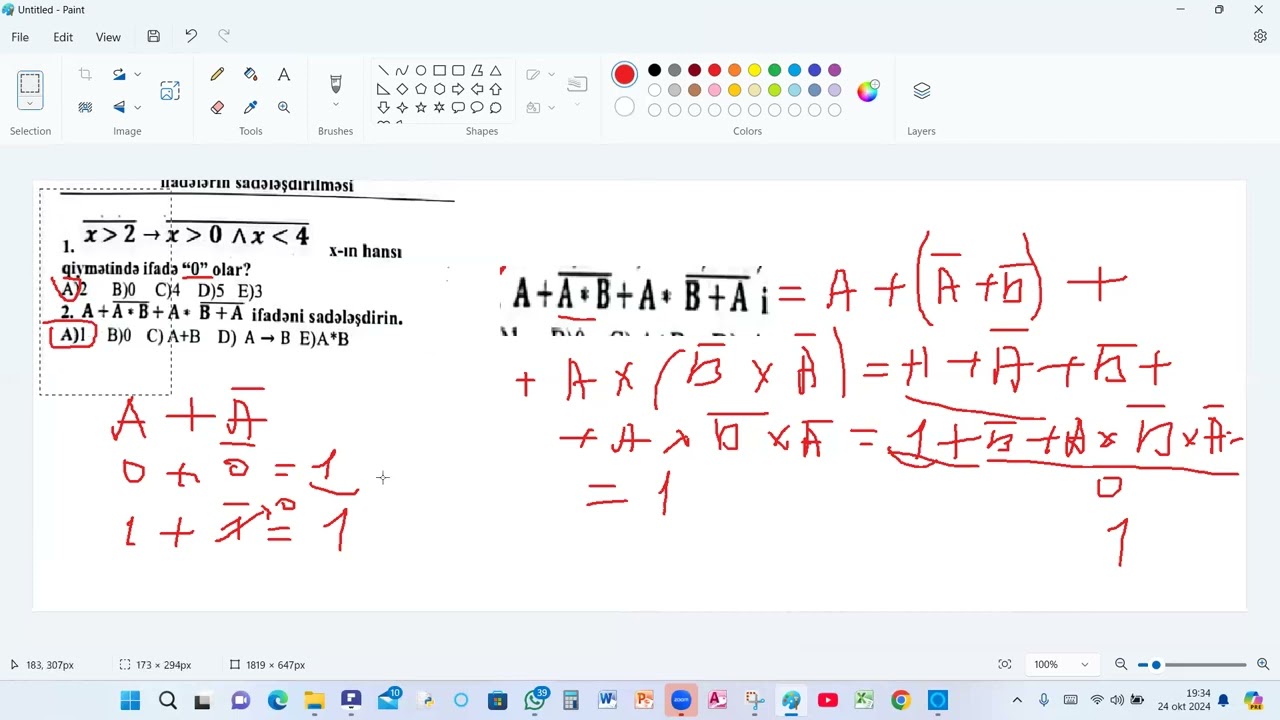Viewport: 1280px width, 720px height.
Task: Click the zoom in plus button
Action: (1263, 664)
